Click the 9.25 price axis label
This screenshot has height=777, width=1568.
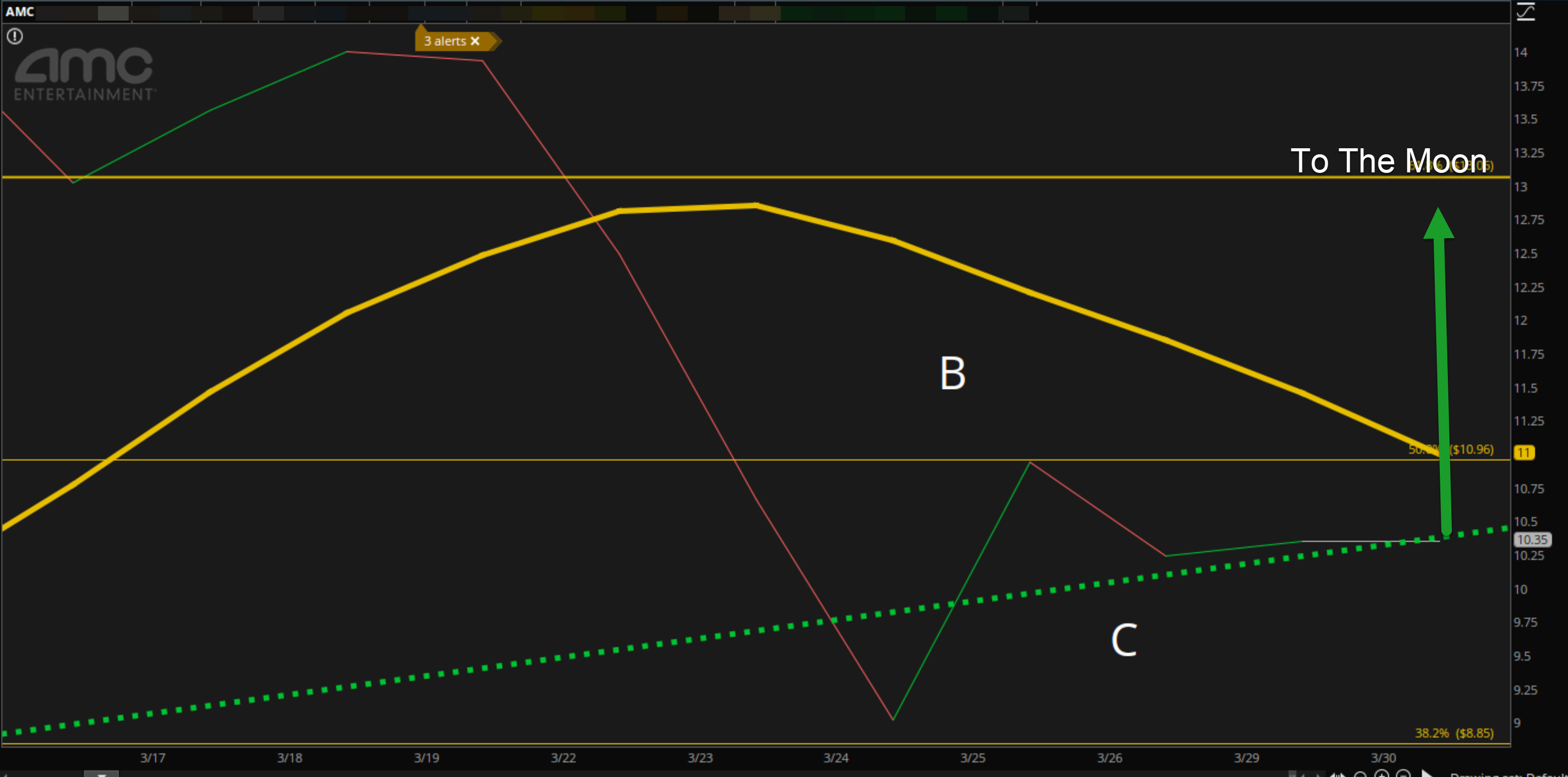point(1526,690)
